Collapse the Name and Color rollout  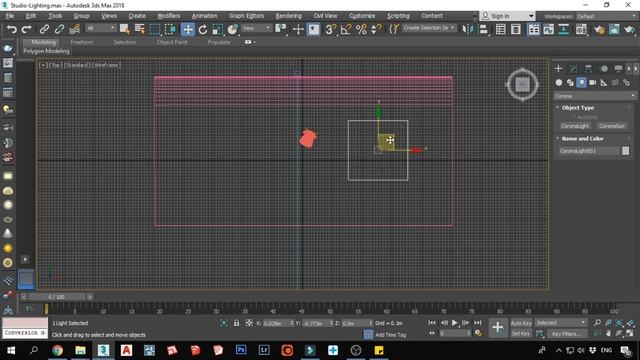[x=582, y=139]
